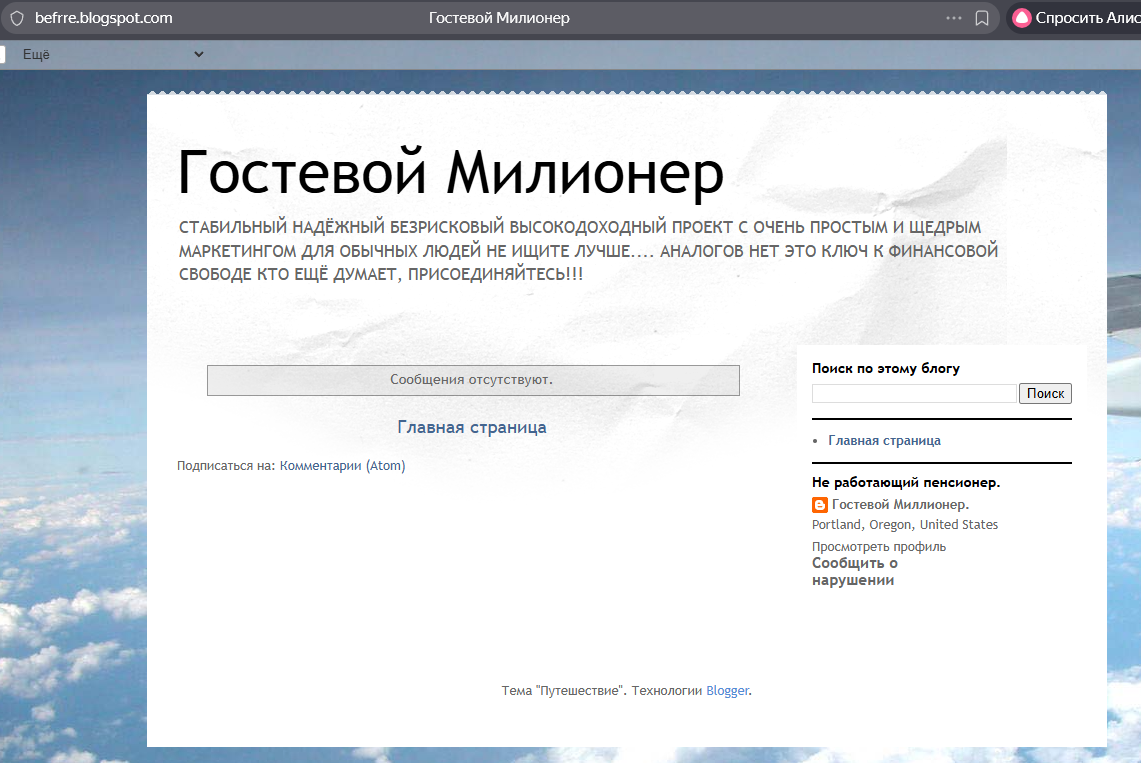Viewport: 1141px width, 763px height.
Task: Open "Просмотреть профиль" in the sidebar
Action: tap(878, 546)
